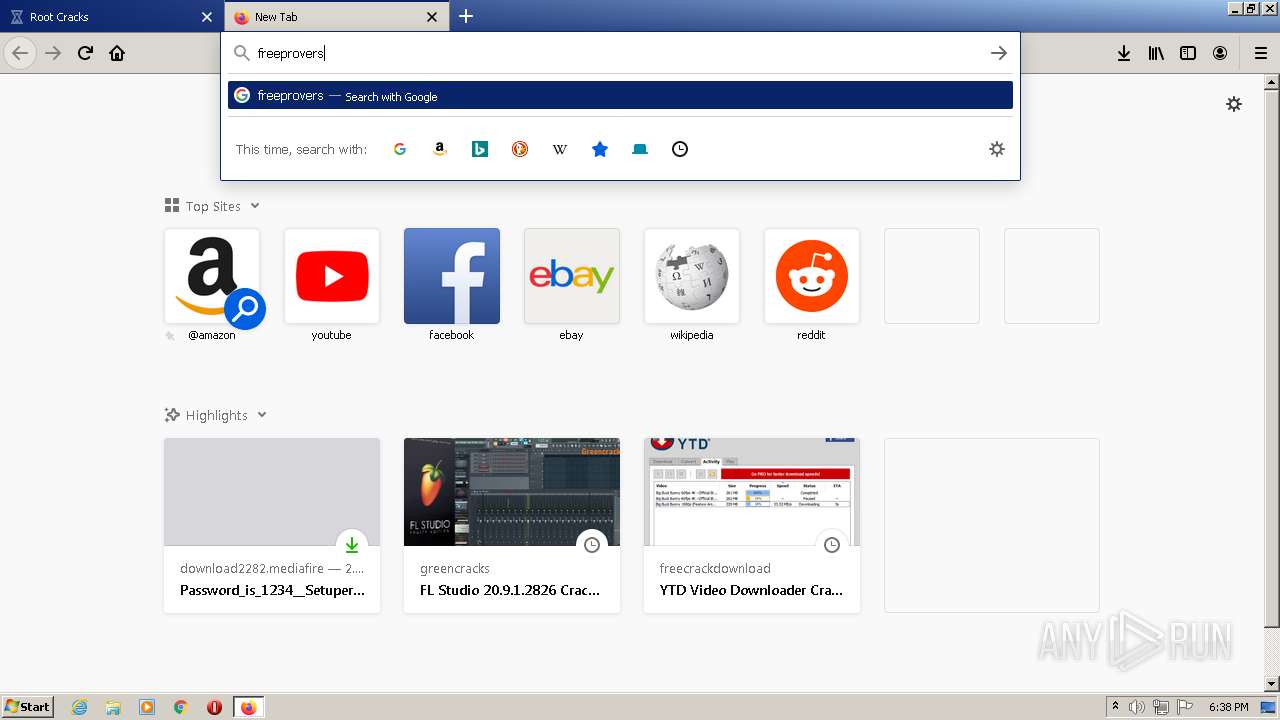This screenshot has height=720, width=1280.
Task: Open the mediafire Password_is_1234 highlight card
Action: pyautogui.click(x=272, y=525)
